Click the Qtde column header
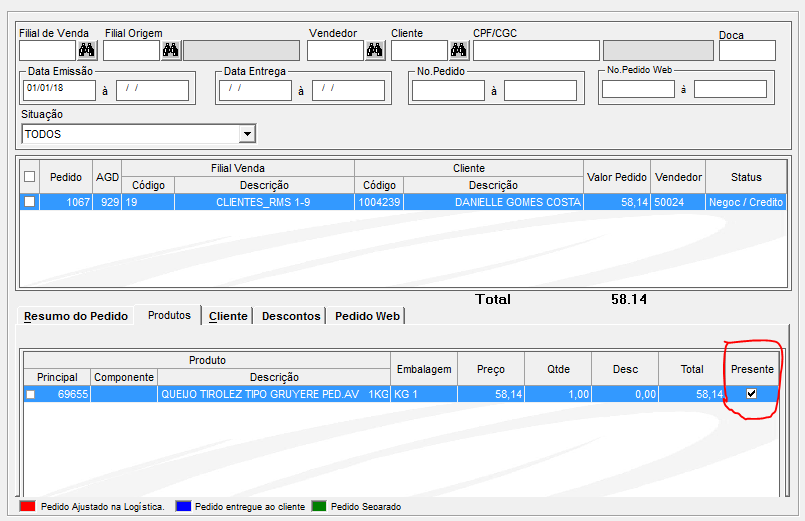The width and height of the screenshot is (805, 521). tap(558, 369)
